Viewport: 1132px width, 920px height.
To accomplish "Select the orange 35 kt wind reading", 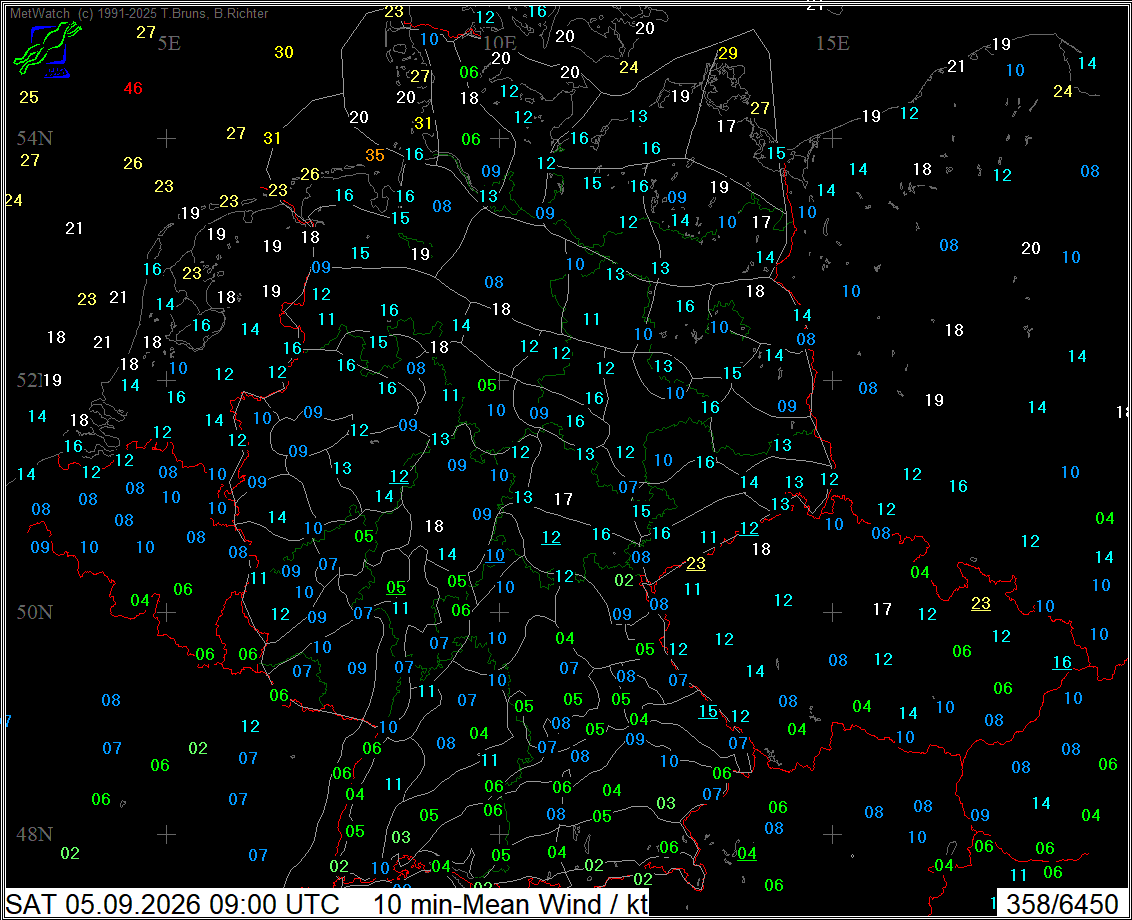I will (375, 155).
